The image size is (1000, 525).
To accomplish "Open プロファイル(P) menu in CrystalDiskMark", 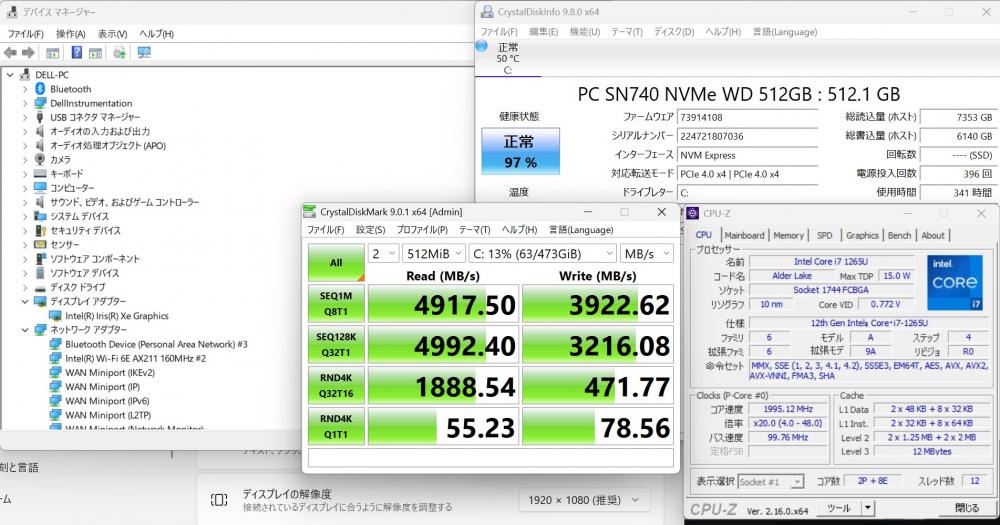I will point(422,230).
